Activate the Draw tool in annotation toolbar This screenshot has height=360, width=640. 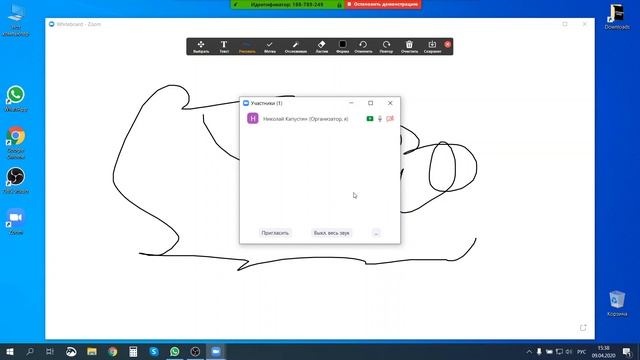point(247,47)
